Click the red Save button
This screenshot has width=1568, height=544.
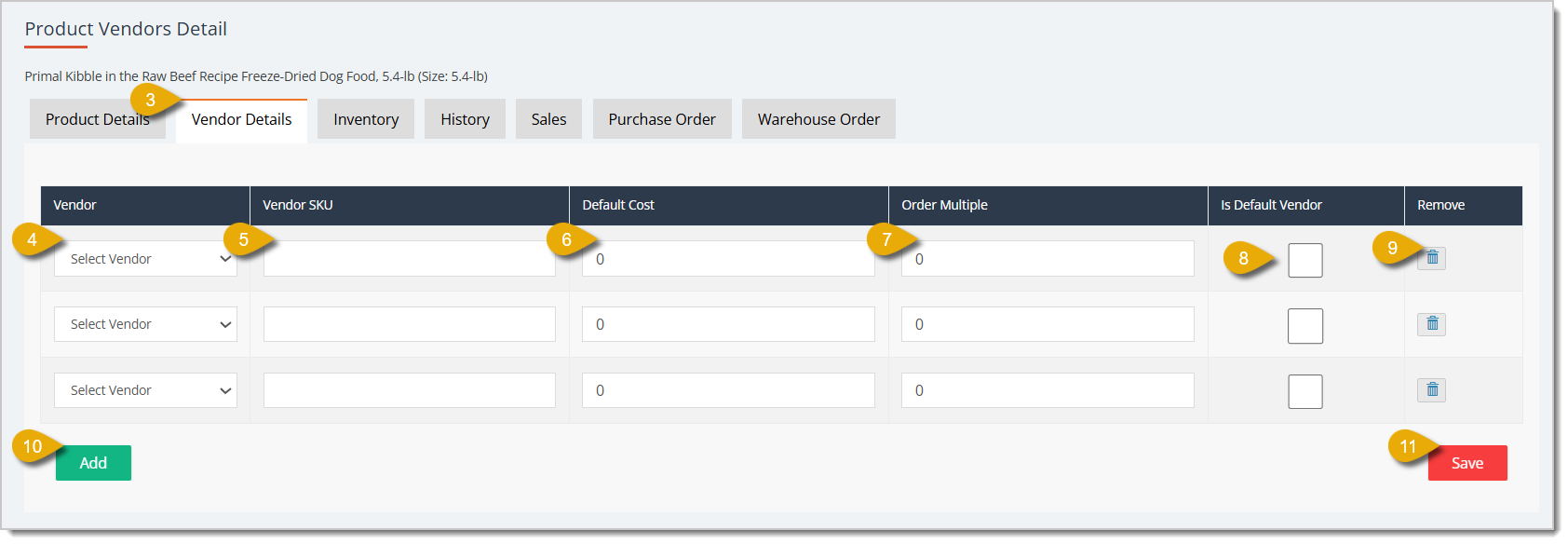[x=1467, y=463]
